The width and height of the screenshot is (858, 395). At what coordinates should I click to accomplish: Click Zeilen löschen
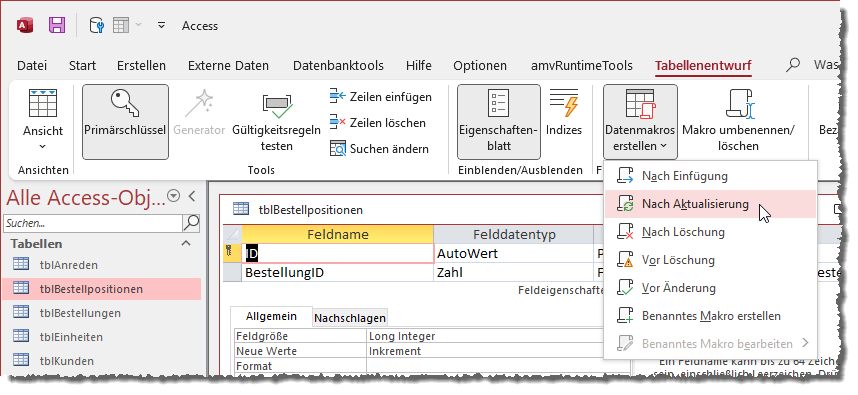[x=378, y=123]
